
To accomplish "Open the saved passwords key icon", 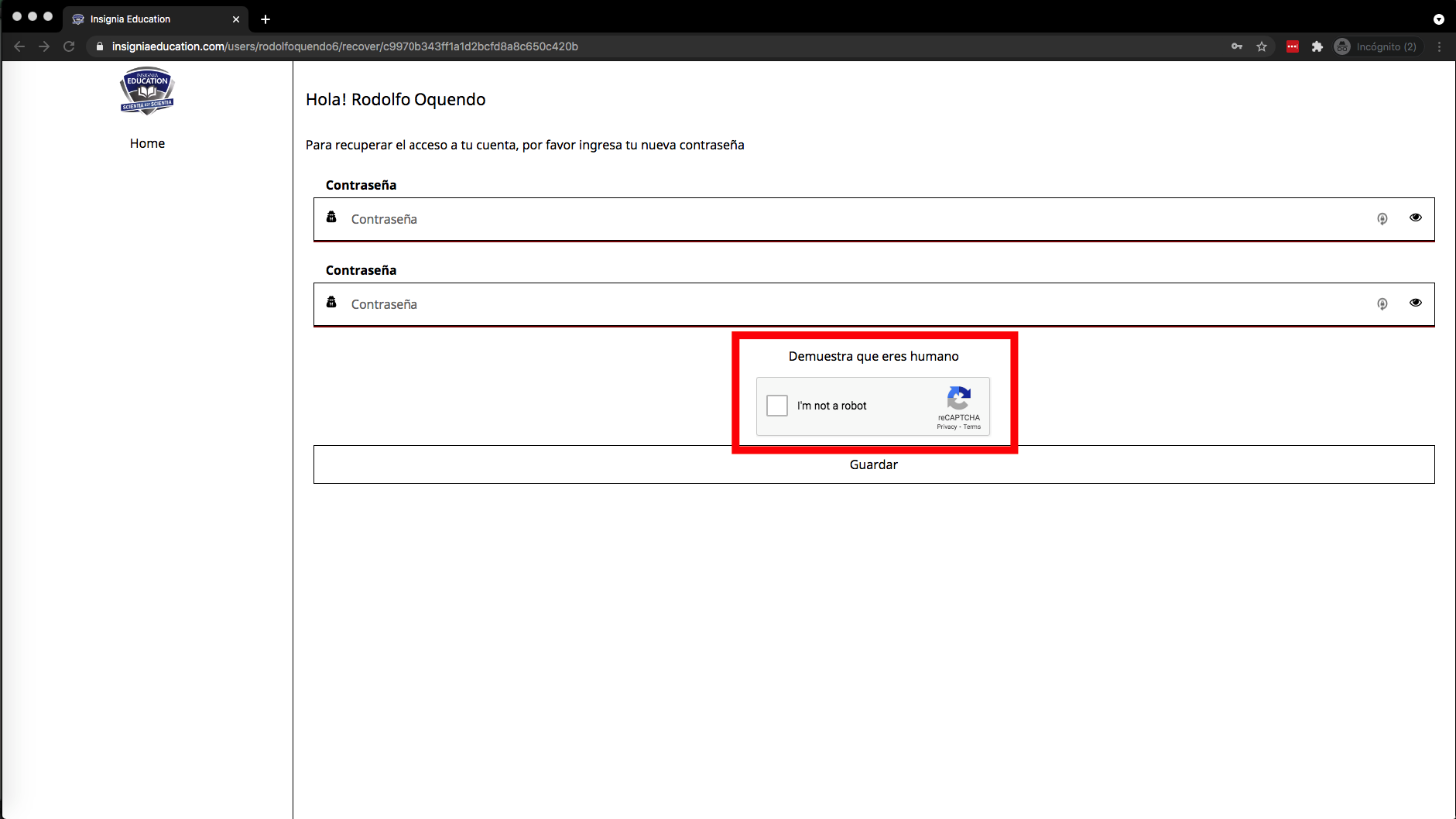I will [x=1237, y=46].
